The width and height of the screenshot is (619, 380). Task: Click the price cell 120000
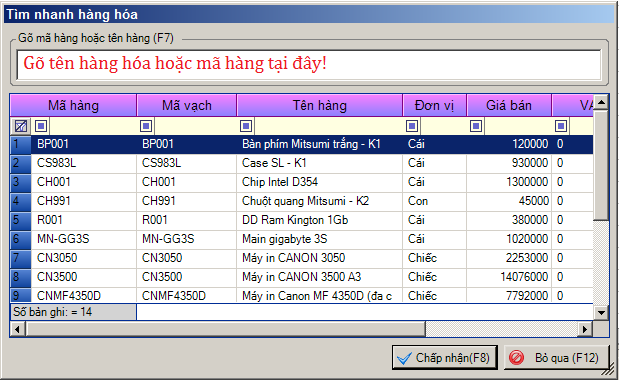509,144
